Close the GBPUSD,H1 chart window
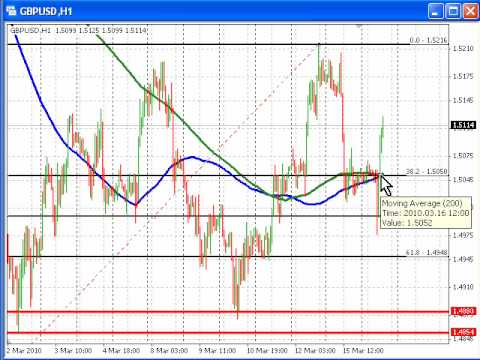 470,11
